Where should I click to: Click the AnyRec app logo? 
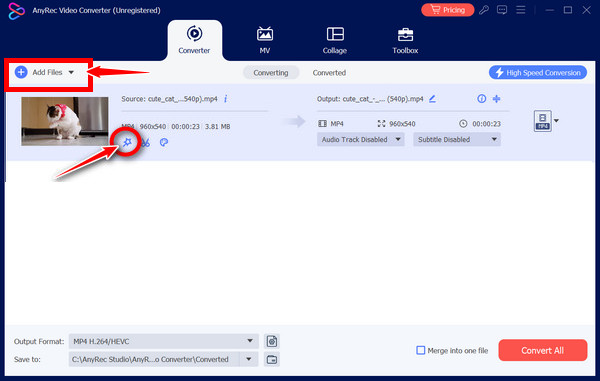coord(16,11)
